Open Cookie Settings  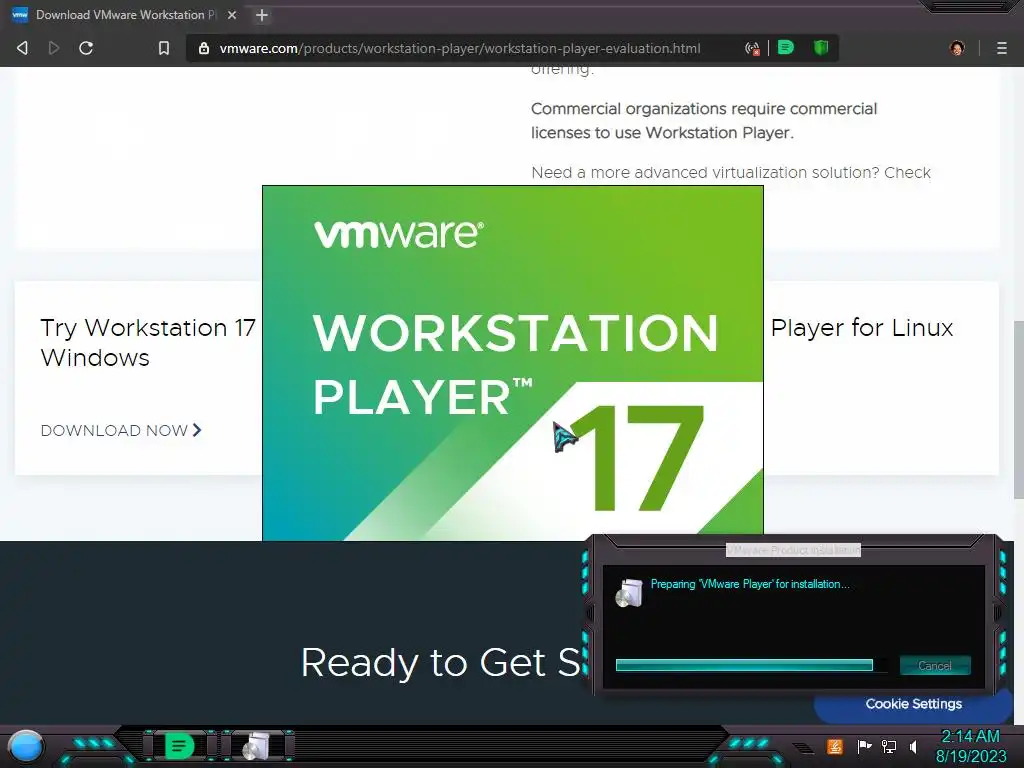(914, 704)
